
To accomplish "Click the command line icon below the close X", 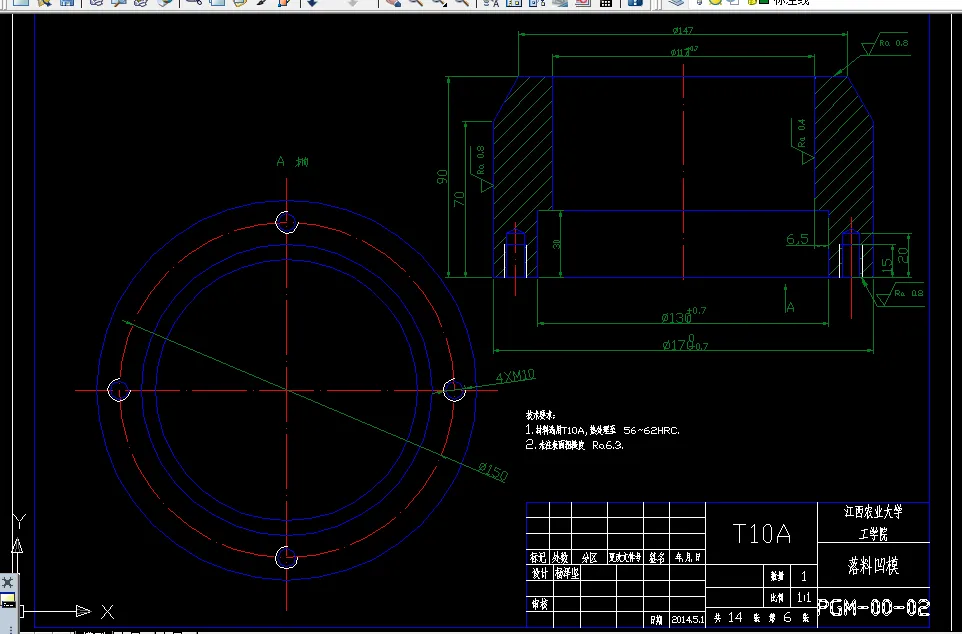I will 8,601.
